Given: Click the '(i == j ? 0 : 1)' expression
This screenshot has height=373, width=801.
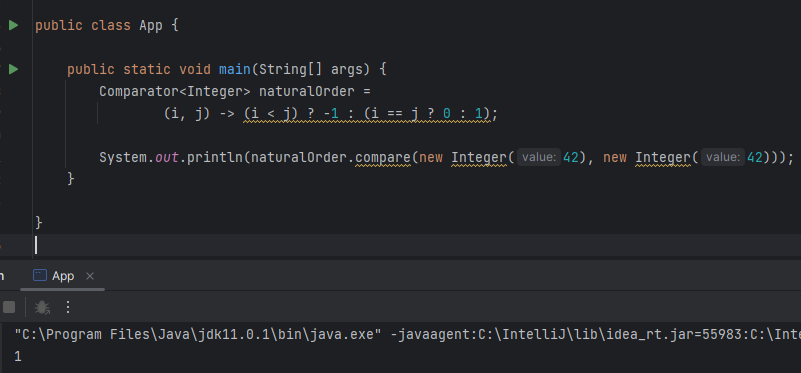Looking at the screenshot, I should pyautogui.click(x=427, y=113).
